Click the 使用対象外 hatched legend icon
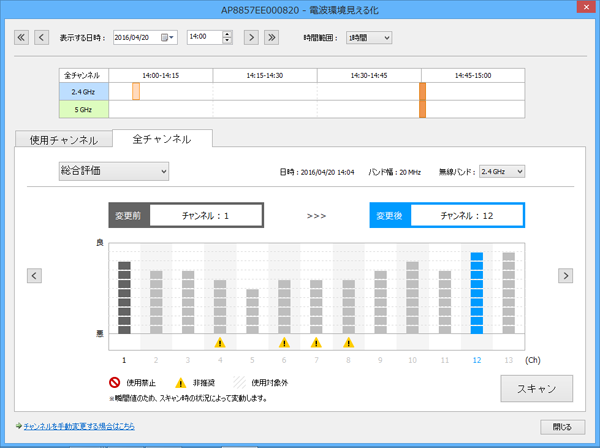 tap(240, 382)
